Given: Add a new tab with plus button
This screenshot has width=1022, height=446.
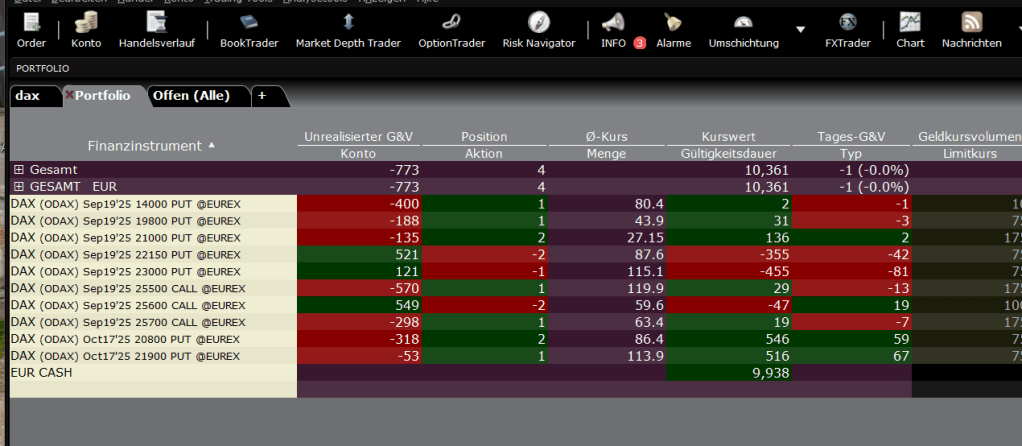Looking at the screenshot, I should point(262,96).
